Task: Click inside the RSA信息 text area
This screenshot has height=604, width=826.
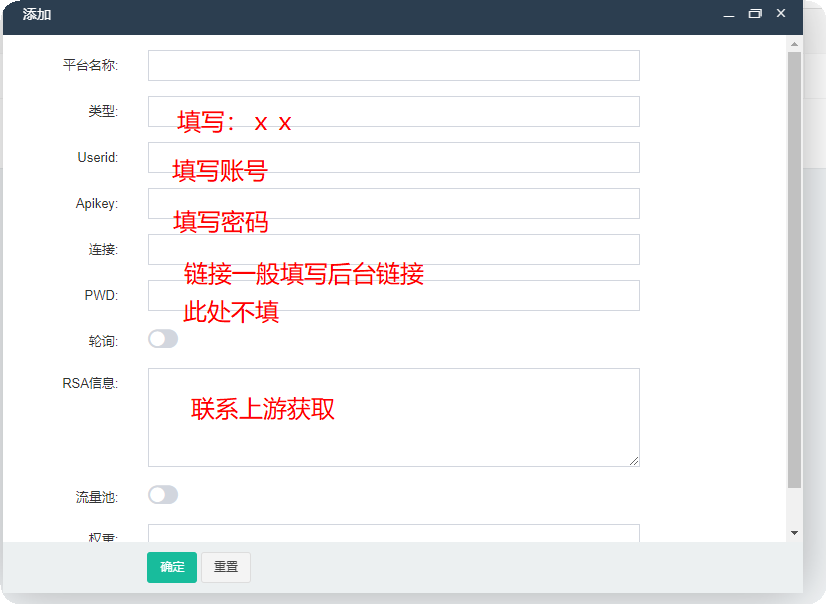Action: coord(394,418)
